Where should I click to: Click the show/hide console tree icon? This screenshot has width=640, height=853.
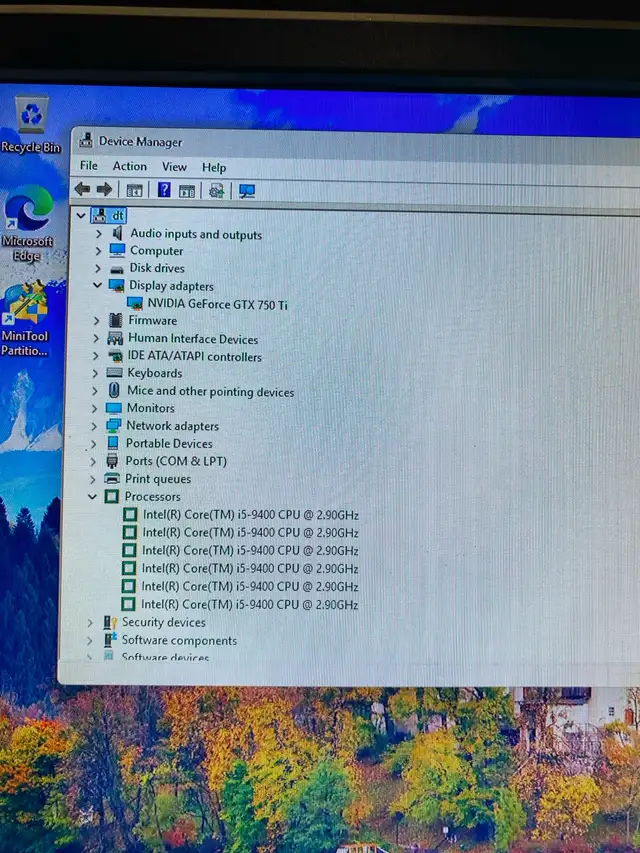[134, 190]
